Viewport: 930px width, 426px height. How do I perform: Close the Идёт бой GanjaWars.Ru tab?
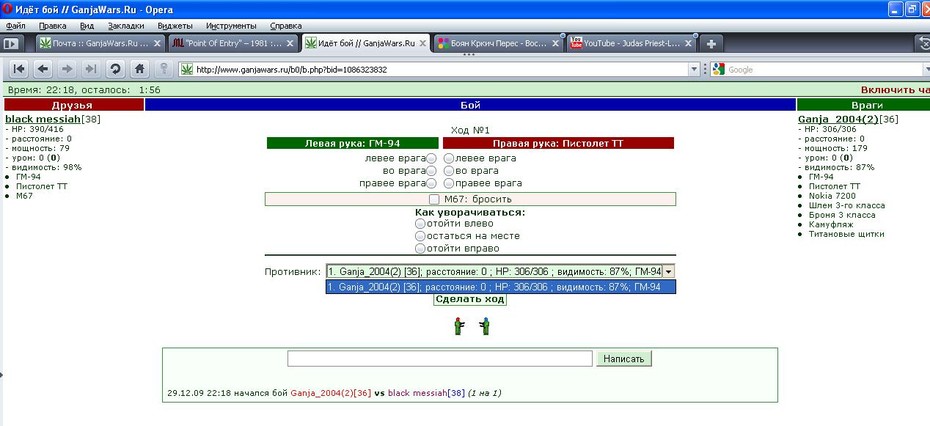click(422, 43)
